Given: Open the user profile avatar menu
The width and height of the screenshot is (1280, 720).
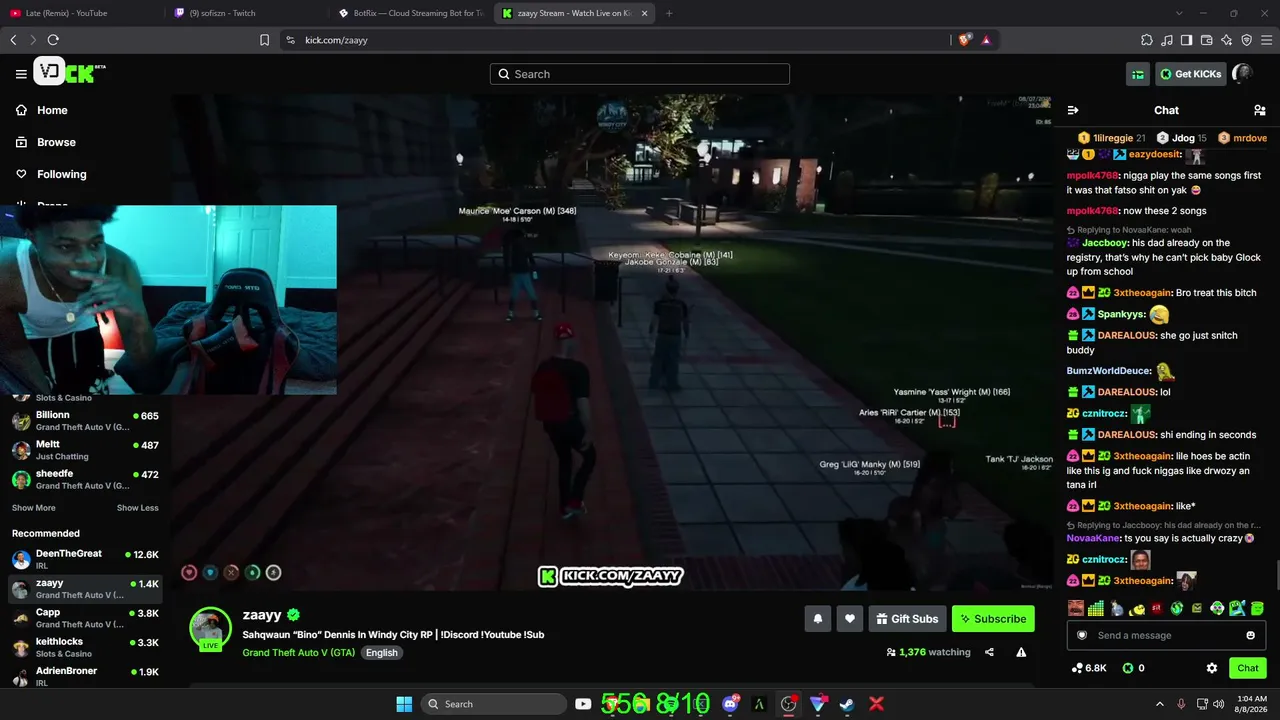Looking at the screenshot, I should point(1242,73).
